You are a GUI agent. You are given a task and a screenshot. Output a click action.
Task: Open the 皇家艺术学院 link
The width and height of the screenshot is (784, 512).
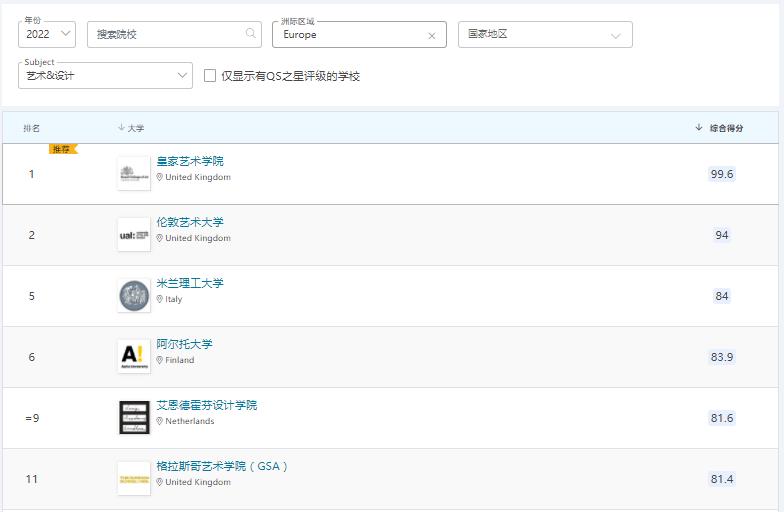190,161
